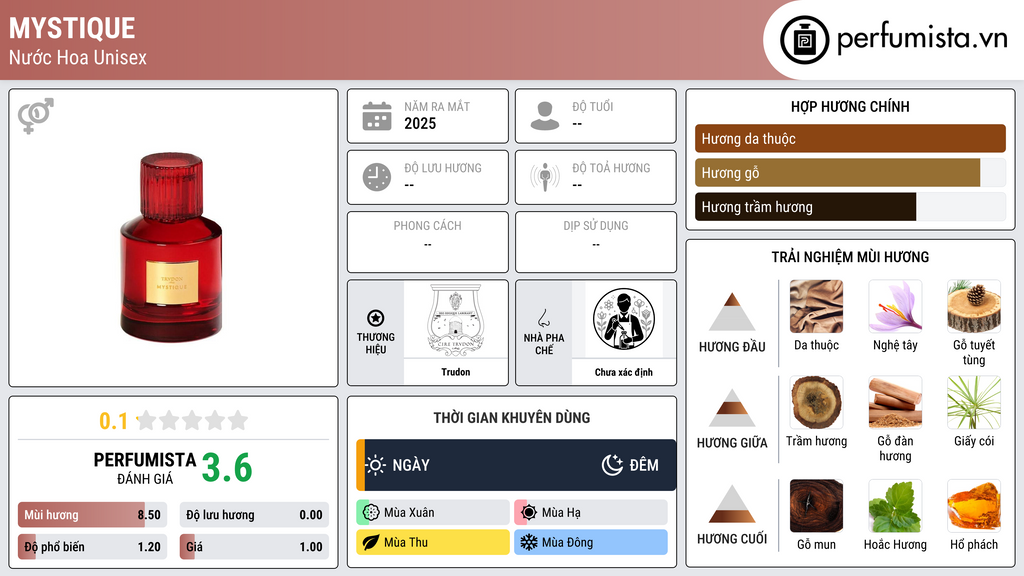Click the Hương da thuộc accord bar
The image size is (1024, 576).
tap(850, 138)
